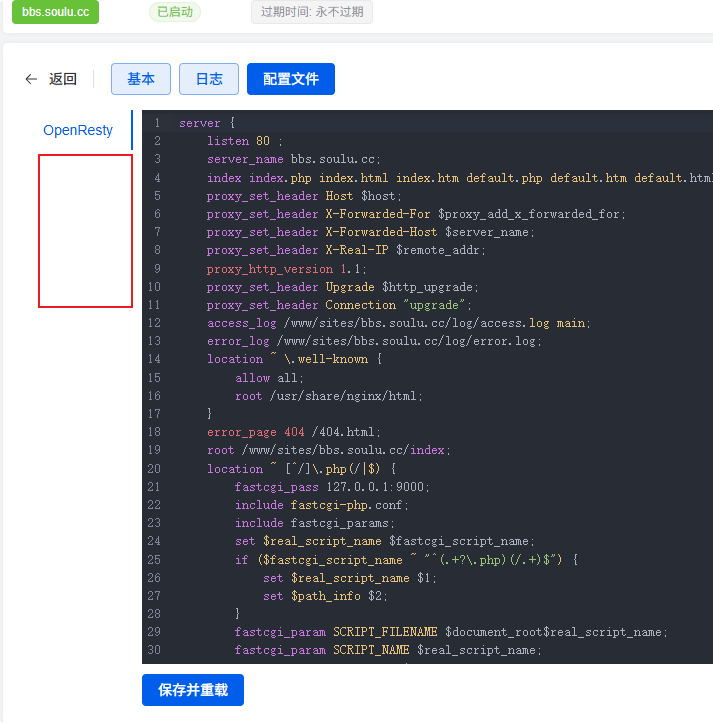Image resolution: width=713 pixels, height=723 pixels.
Task: Click the X-Forwarded-Host header line
Action: 370,232
